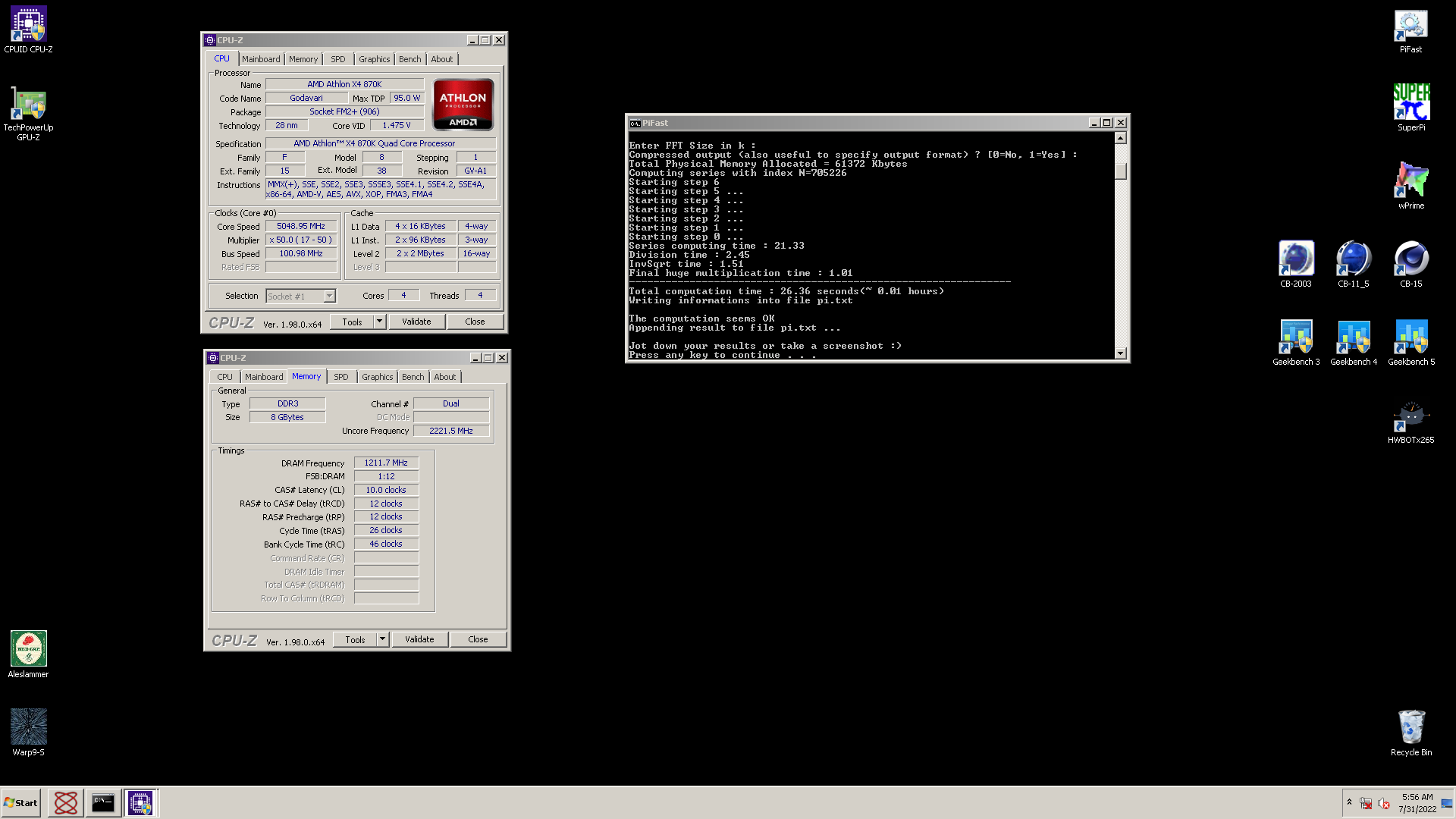Click the red knot taskbar icon
The height and width of the screenshot is (819, 1456).
[66, 802]
